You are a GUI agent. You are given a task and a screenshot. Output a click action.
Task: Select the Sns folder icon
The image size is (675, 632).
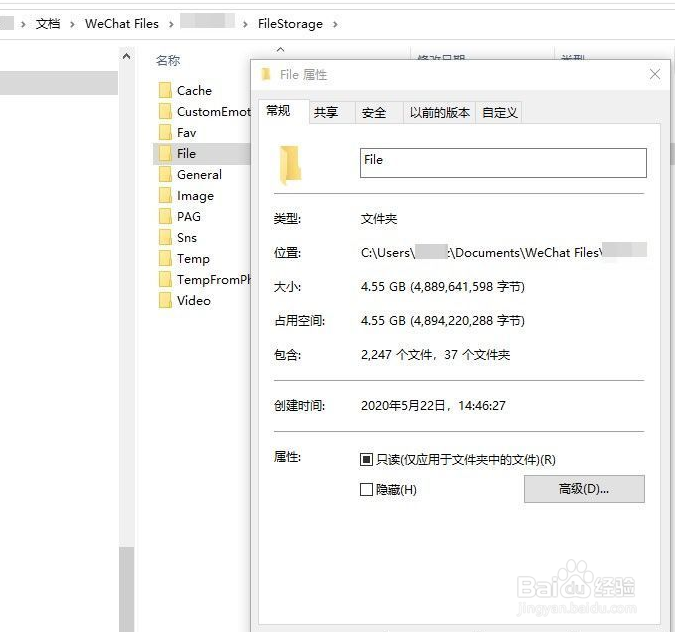tap(165, 237)
